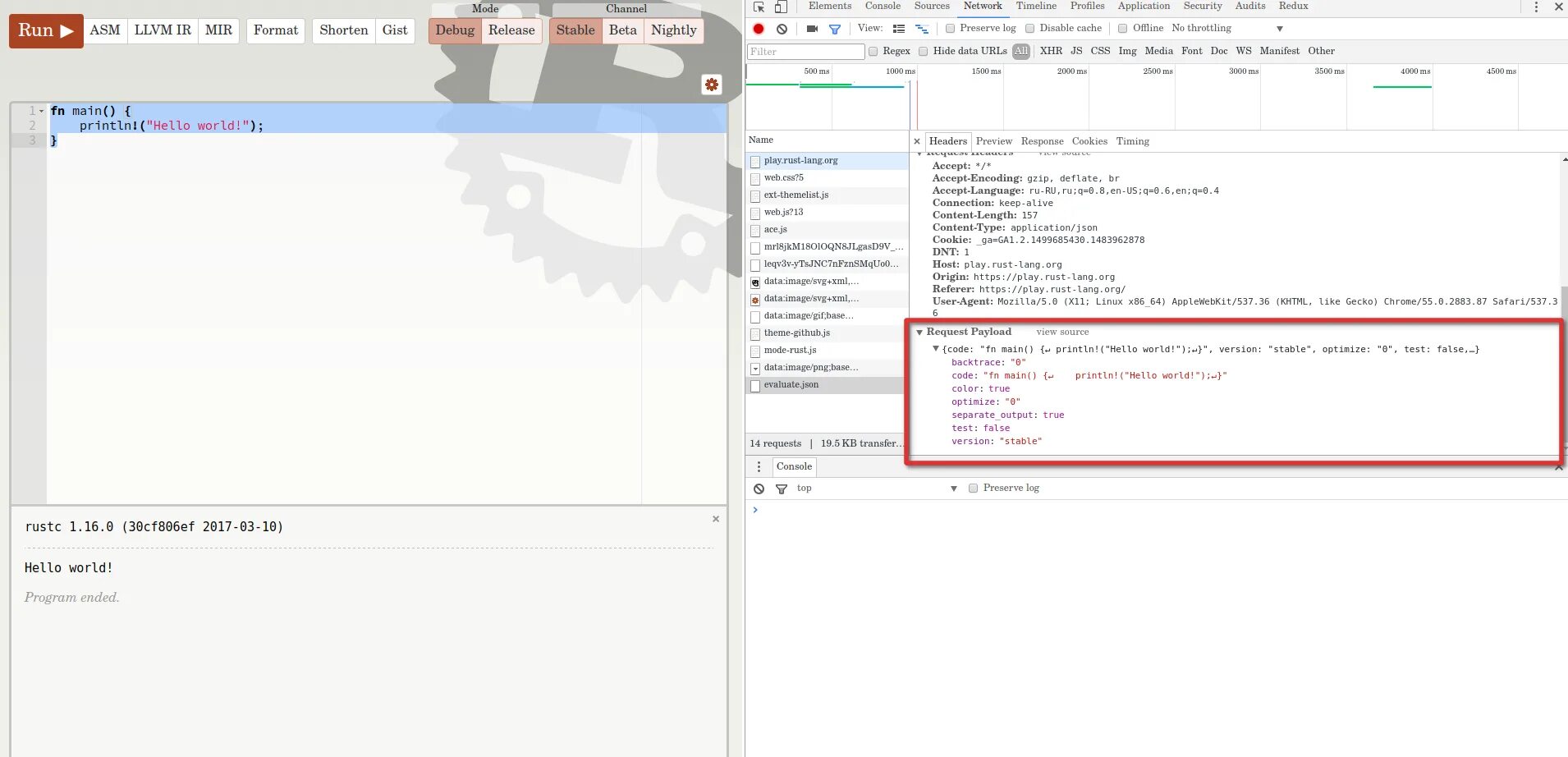Show MIR output

(x=218, y=30)
